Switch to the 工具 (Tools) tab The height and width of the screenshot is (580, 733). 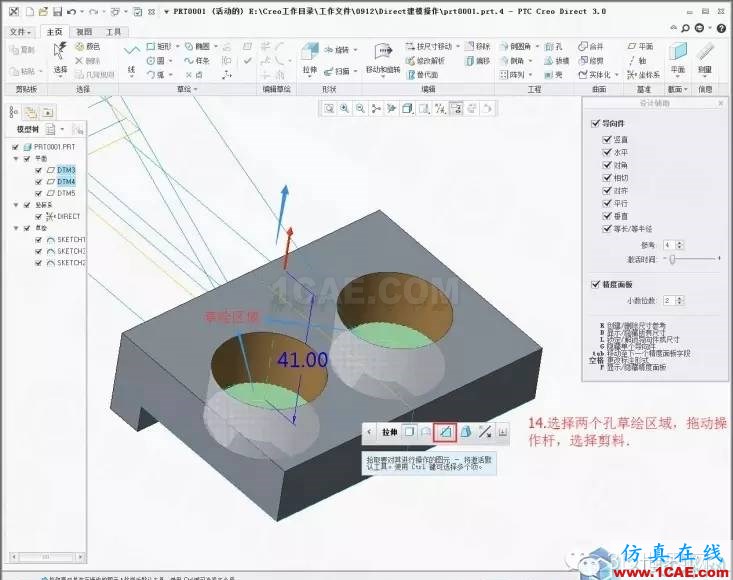pyautogui.click(x=113, y=32)
